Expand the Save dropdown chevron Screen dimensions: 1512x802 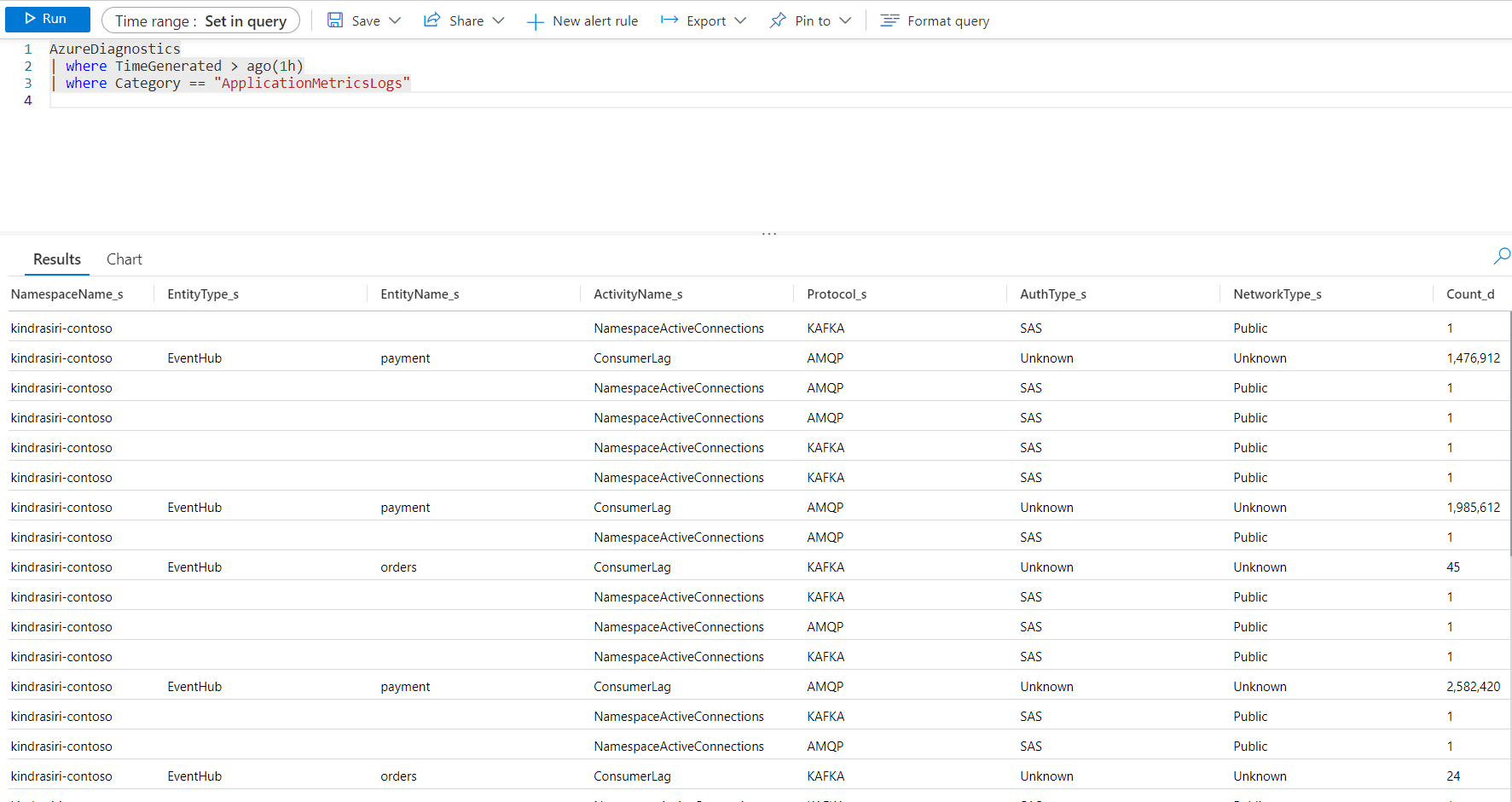[395, 20]
